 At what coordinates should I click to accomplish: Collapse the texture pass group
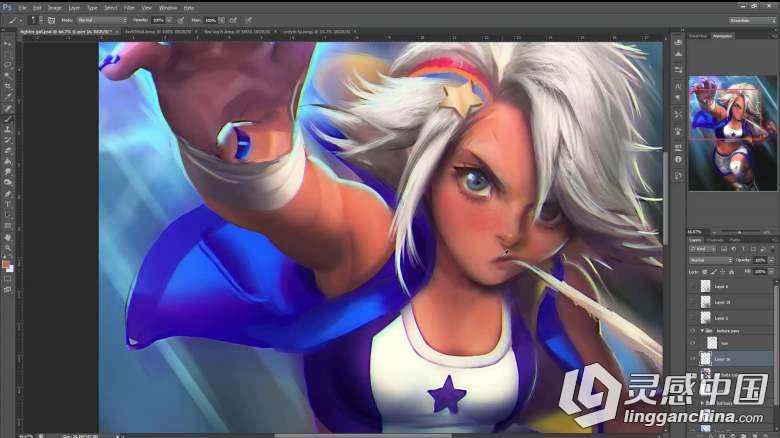(702, 330)
